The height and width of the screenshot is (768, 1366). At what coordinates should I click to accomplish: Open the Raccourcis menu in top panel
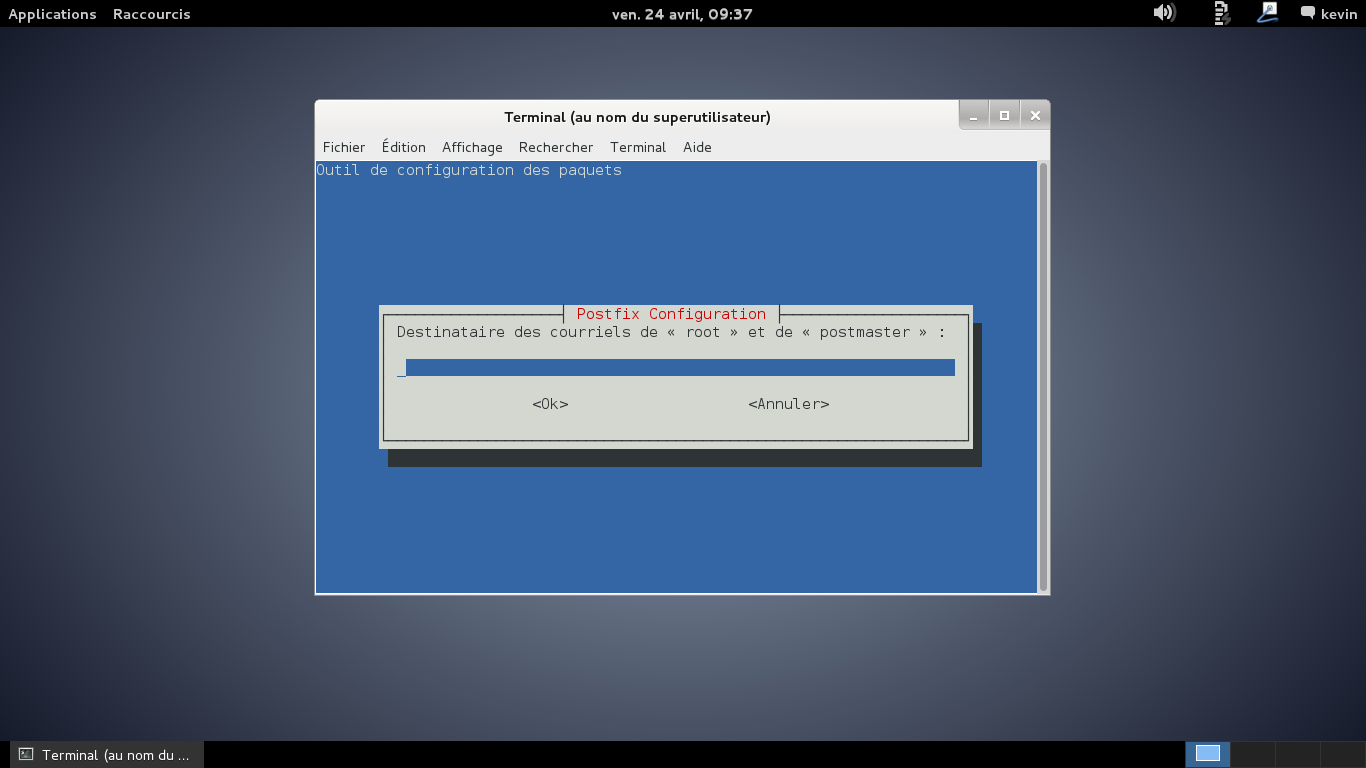151,14
